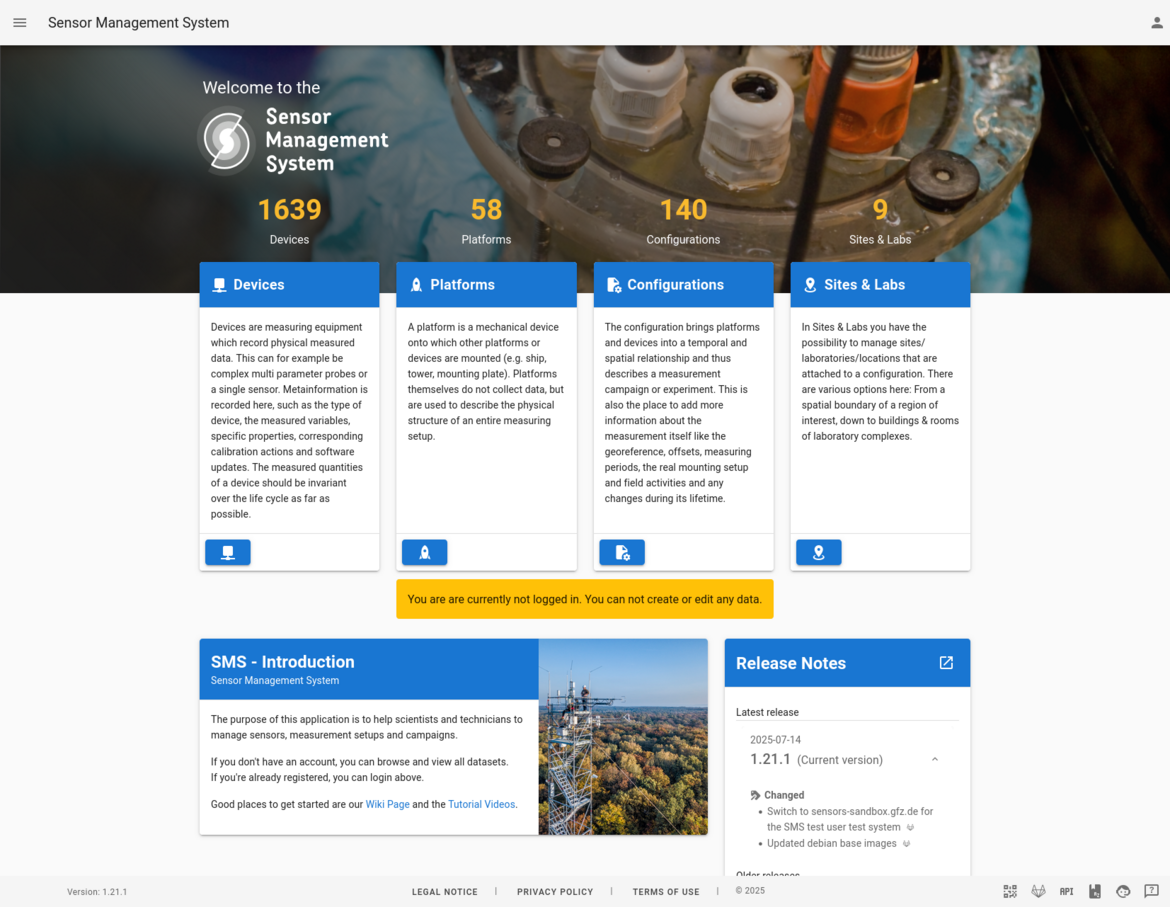The width and height of the screenshot is (1170, 907).
Task: Open devices via the Devices card's bottom button
Action: (228, 552)
